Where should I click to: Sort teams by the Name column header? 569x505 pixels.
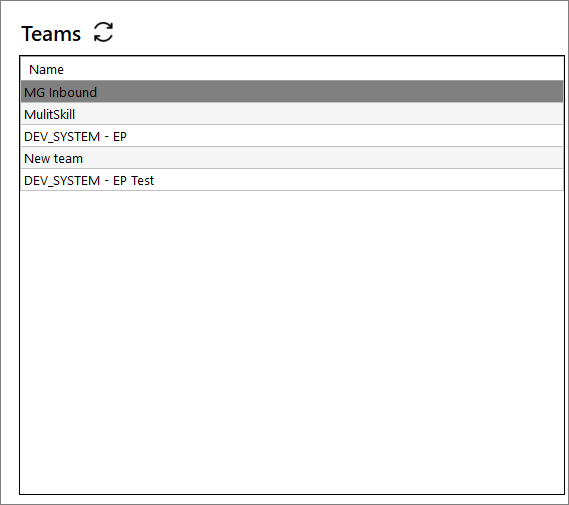coord(46,69)
